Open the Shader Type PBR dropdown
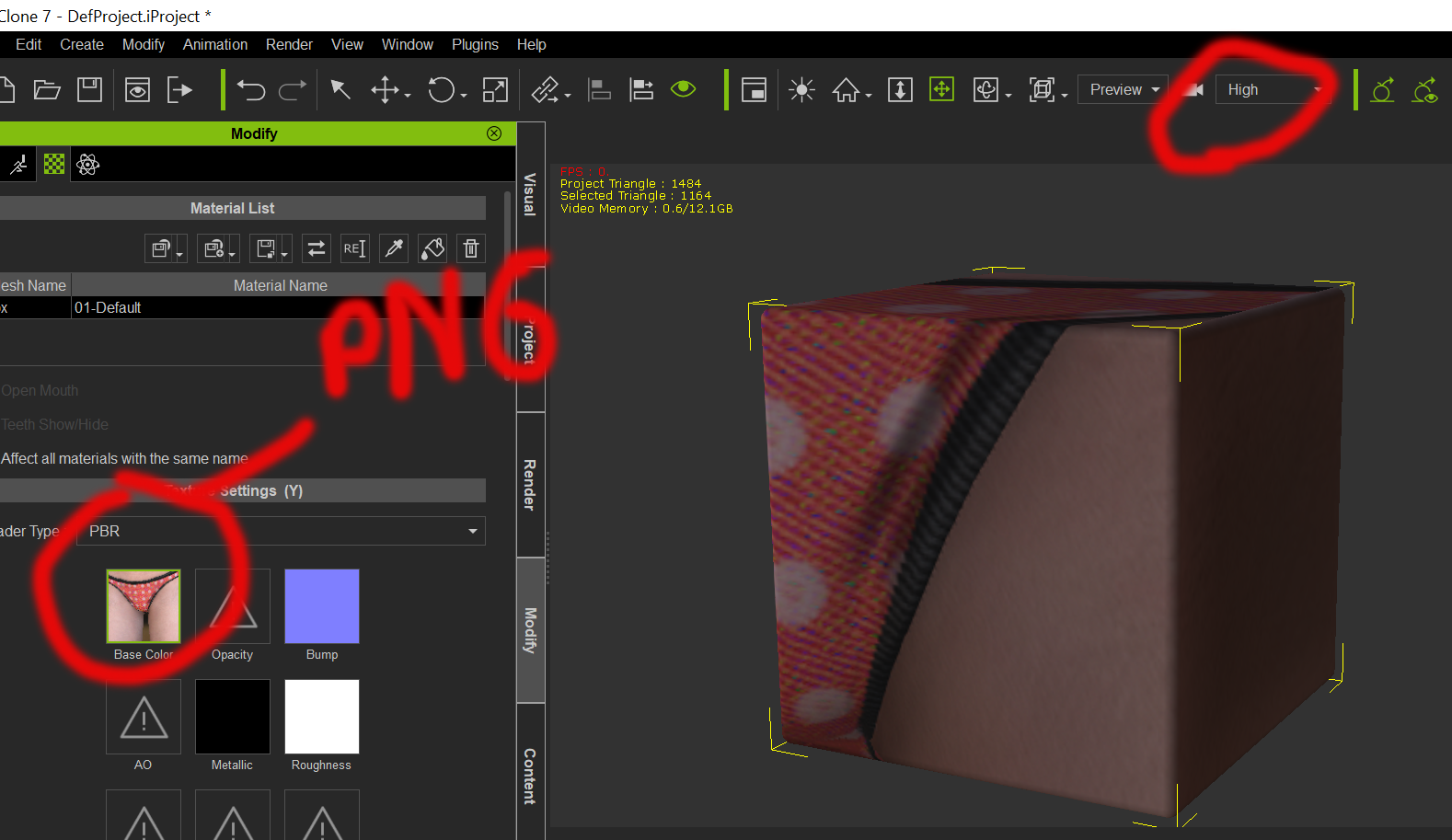The image size is (1452, 840). (x=281, y=531)
